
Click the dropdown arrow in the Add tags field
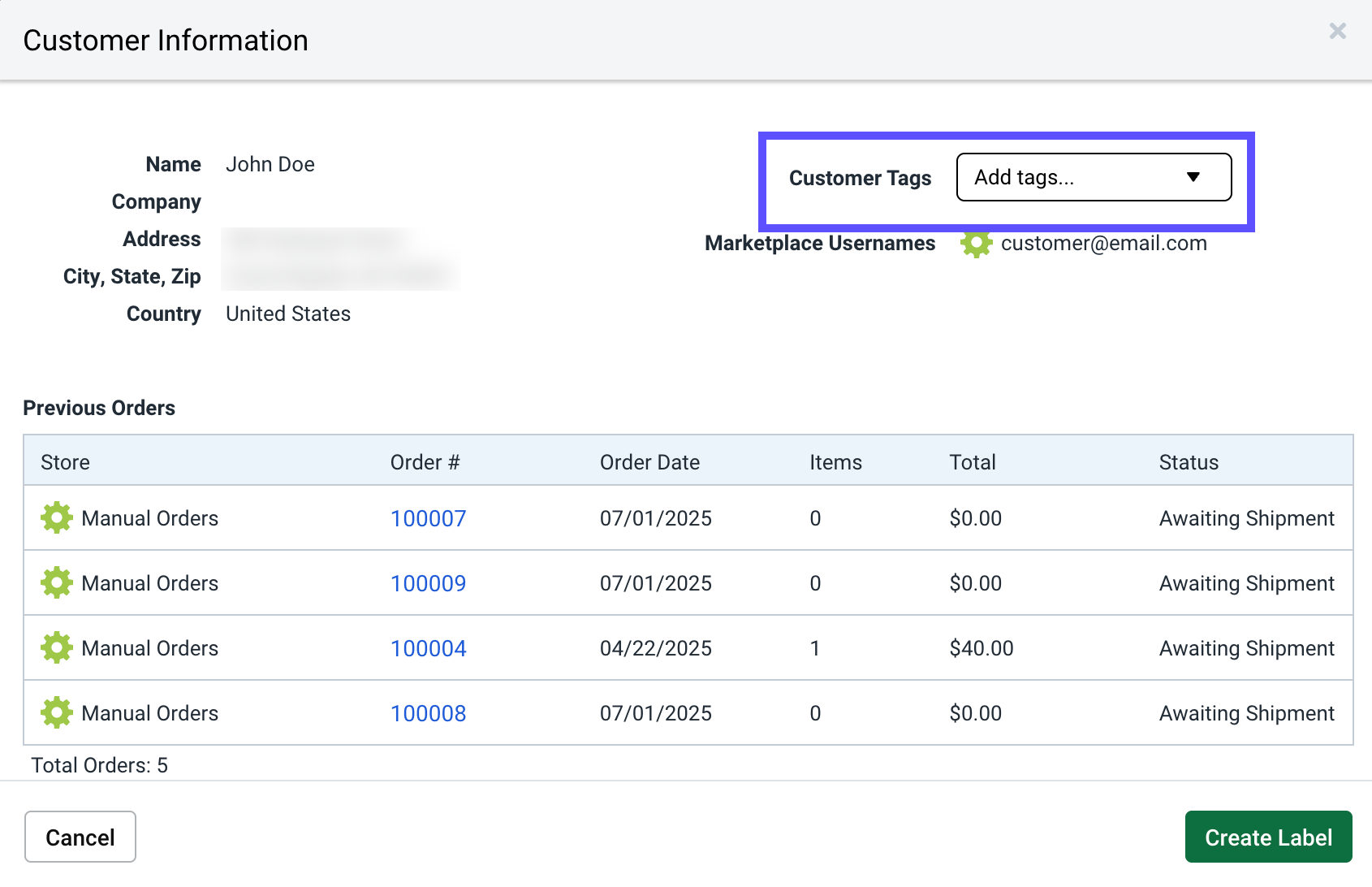tap(1193, 177)
